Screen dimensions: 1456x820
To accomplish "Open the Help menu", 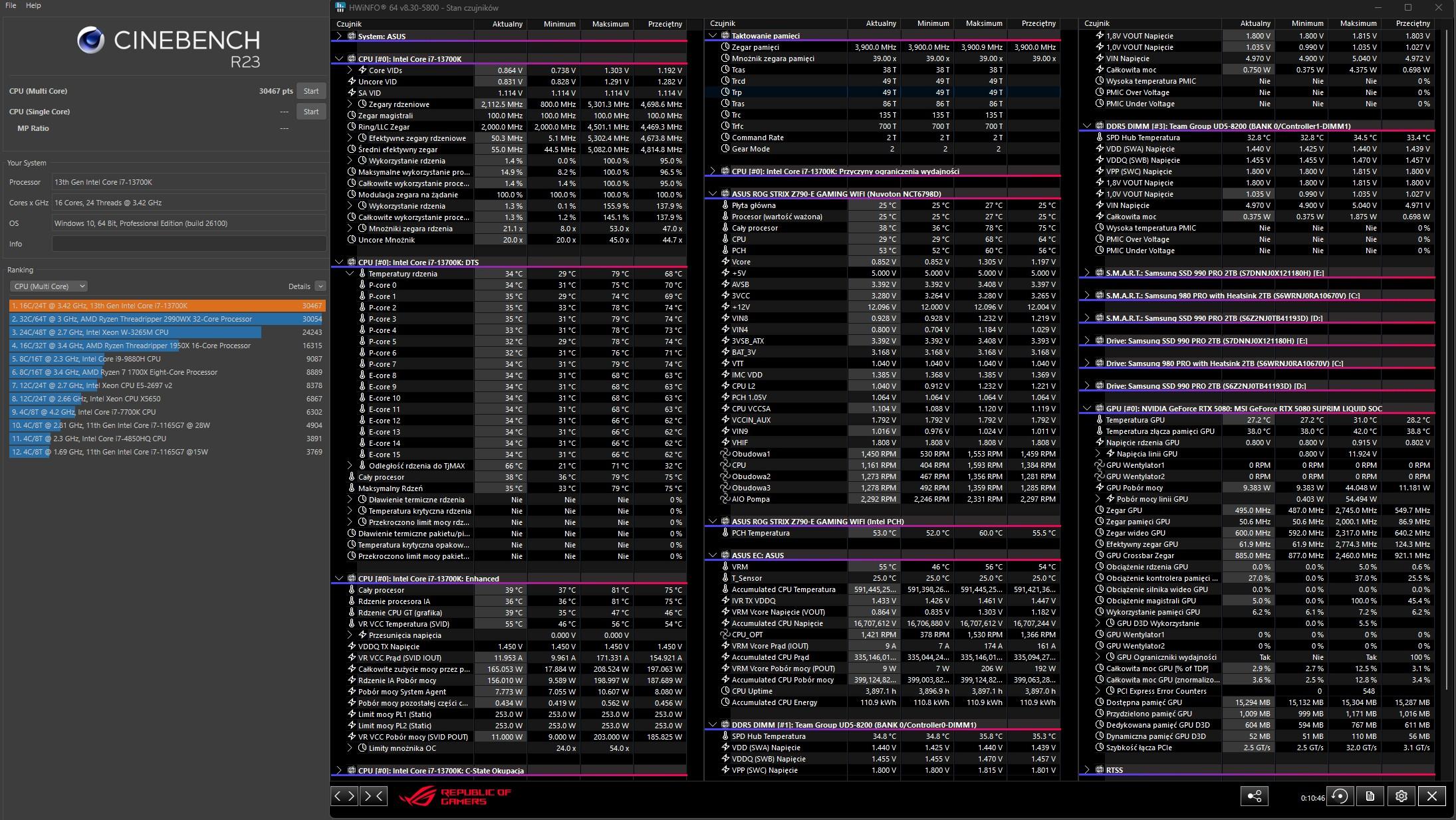I will (33, 5).
